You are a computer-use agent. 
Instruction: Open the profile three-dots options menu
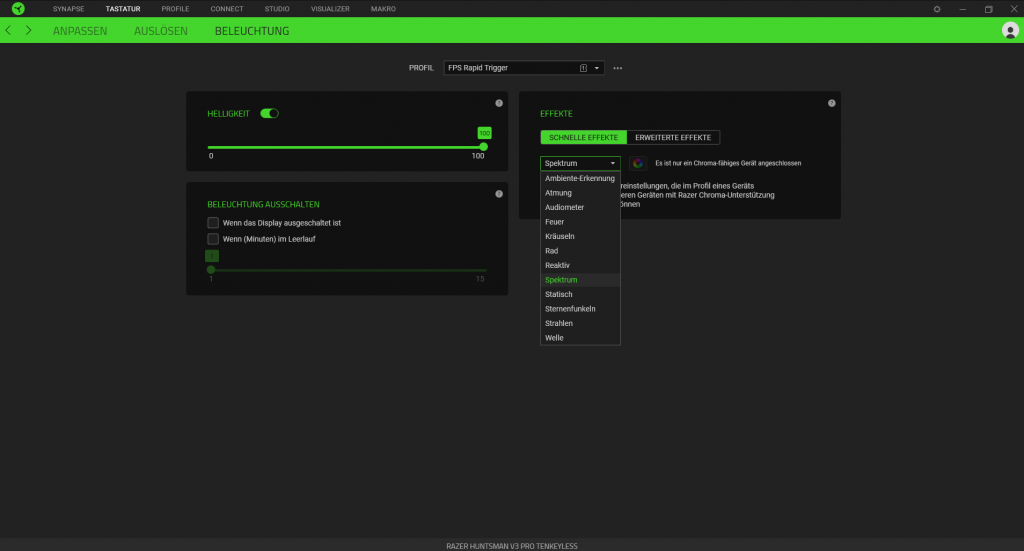(618, 68)
